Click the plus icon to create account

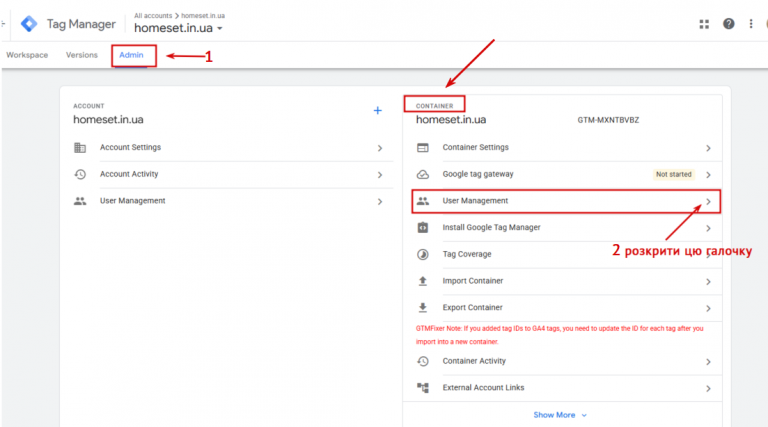coord(377,111)
